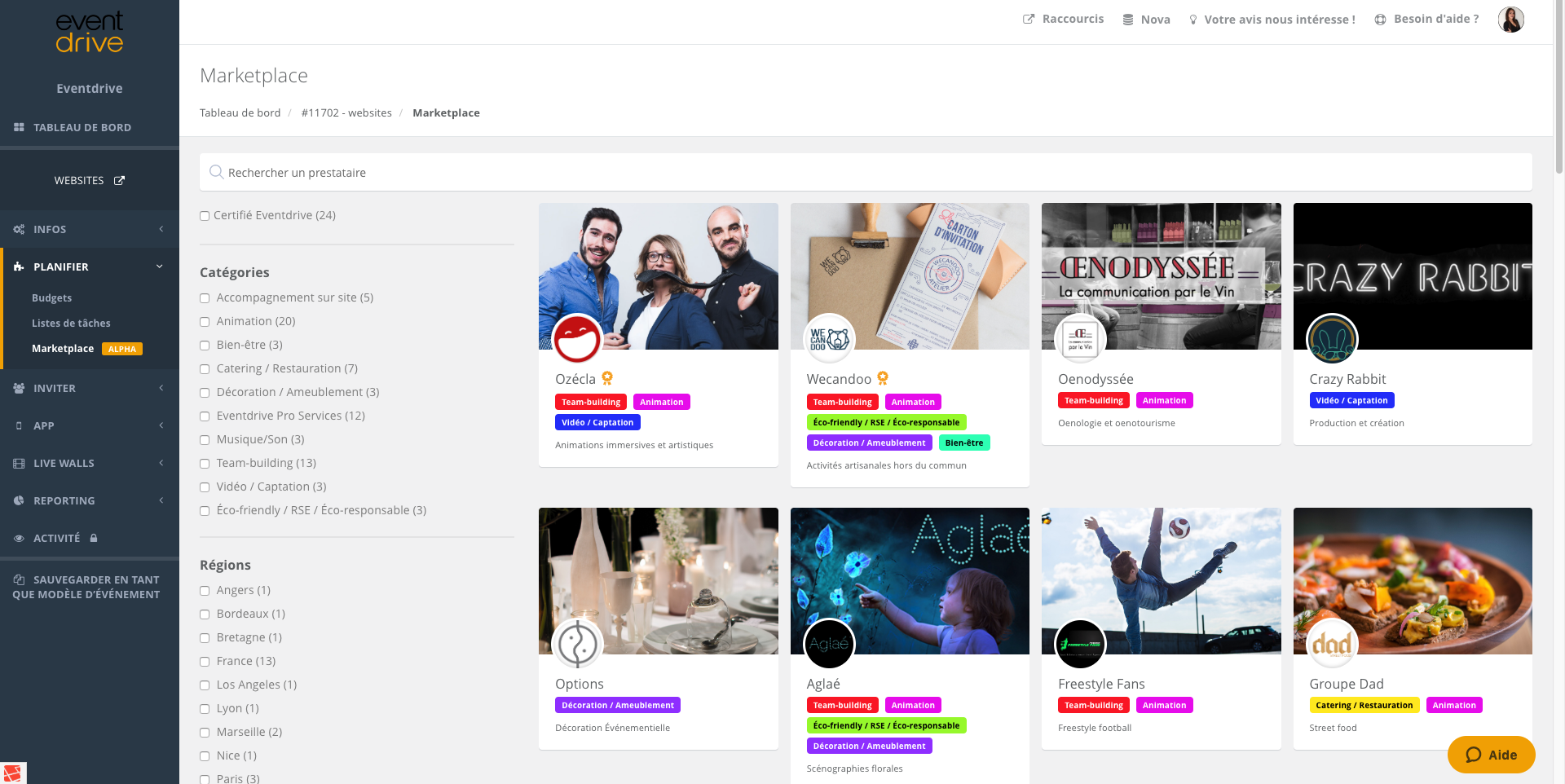Check the Musique/Son (3) category
Image resolution: width=1565 pixels, height=784 pixels.
coord(205,440)
